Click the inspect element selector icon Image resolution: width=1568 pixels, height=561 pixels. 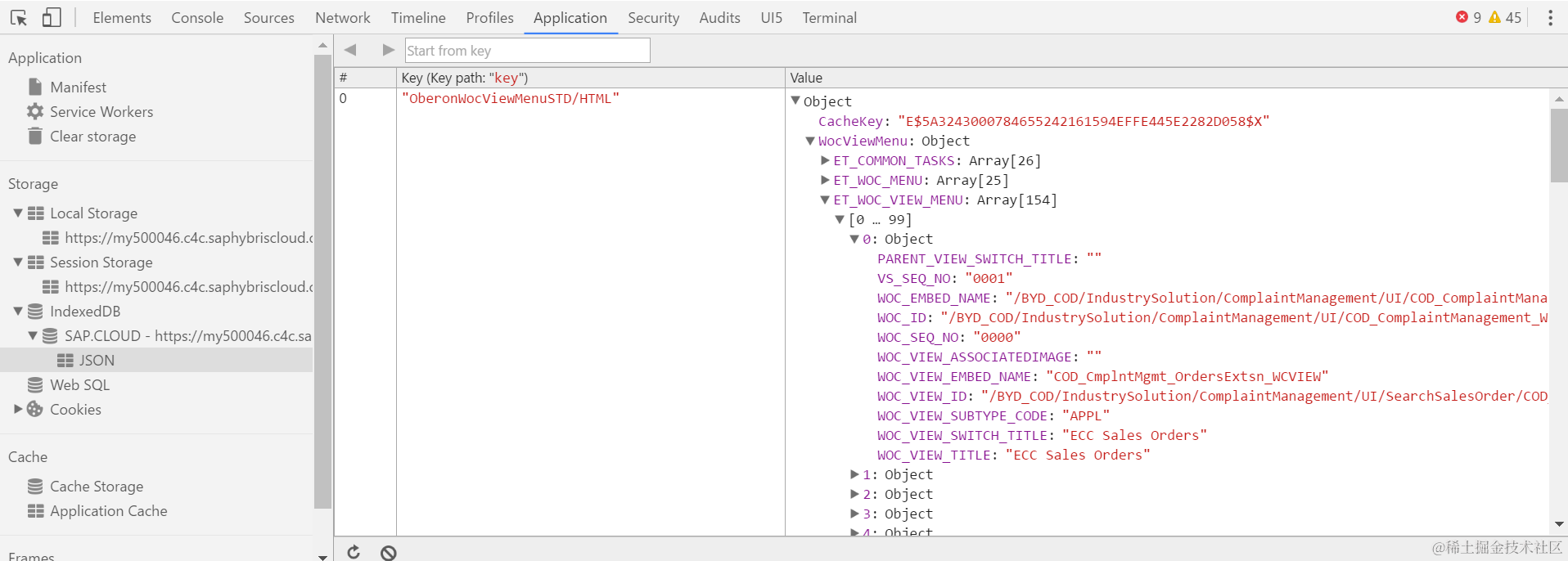(x=18, y=17)
